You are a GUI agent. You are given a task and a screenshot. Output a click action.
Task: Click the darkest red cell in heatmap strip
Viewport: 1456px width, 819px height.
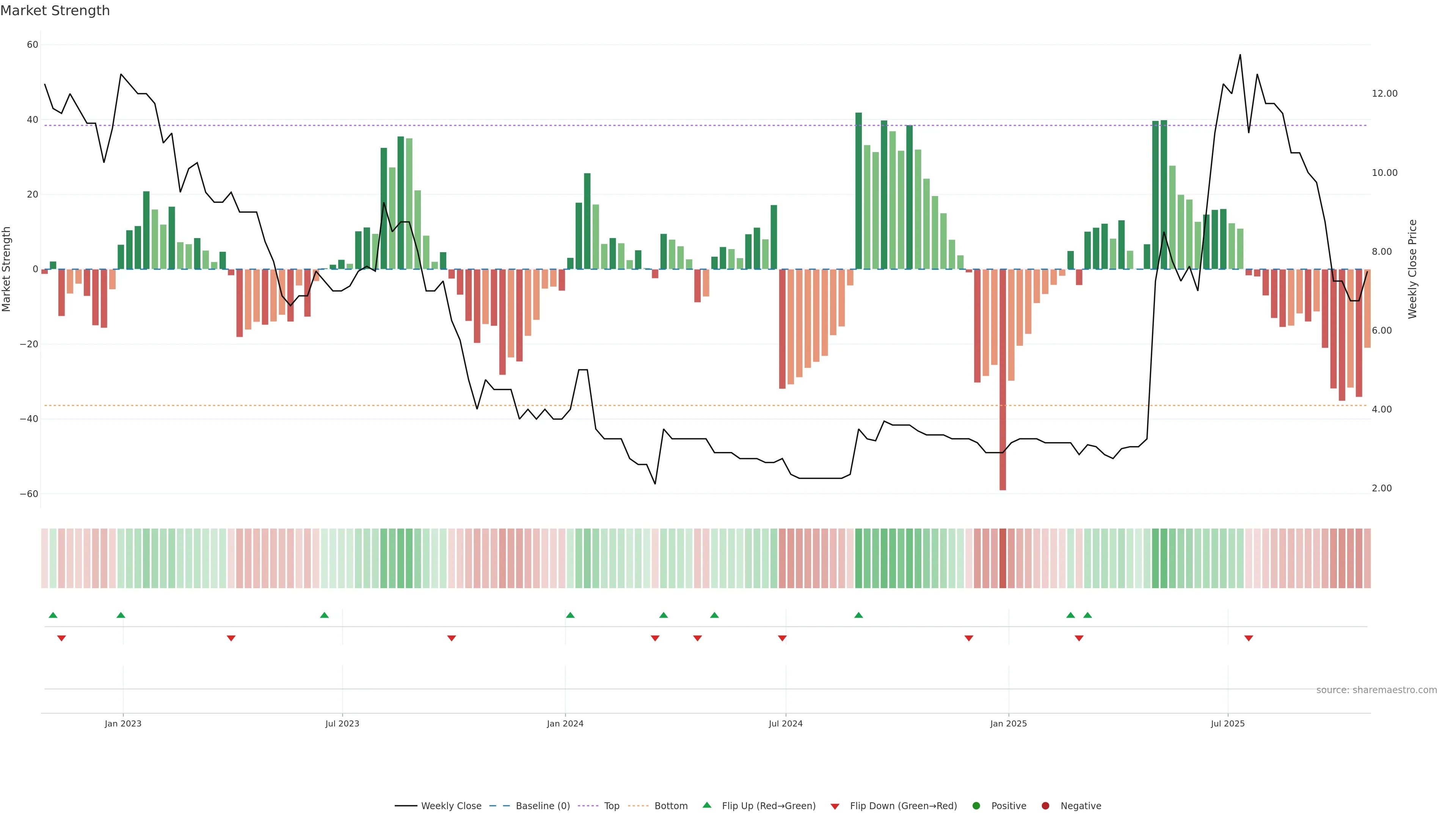[x=1003, y=559]
